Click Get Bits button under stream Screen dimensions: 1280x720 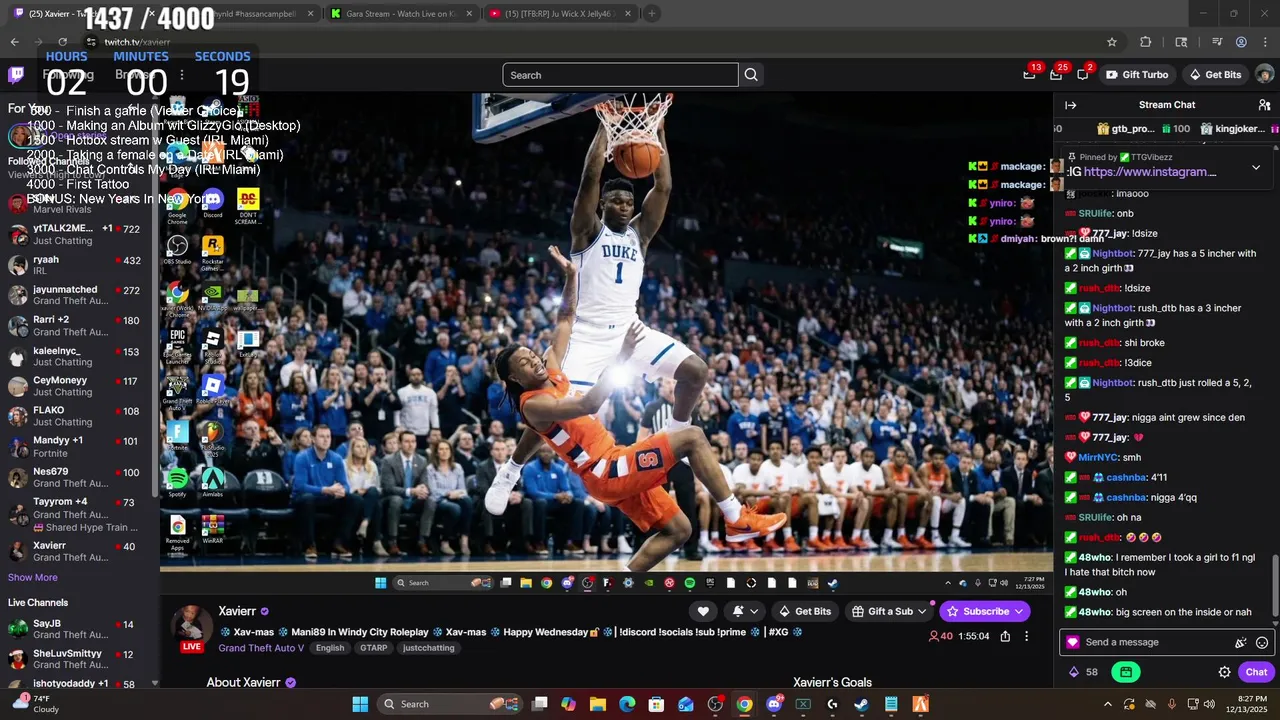(805, 611)
